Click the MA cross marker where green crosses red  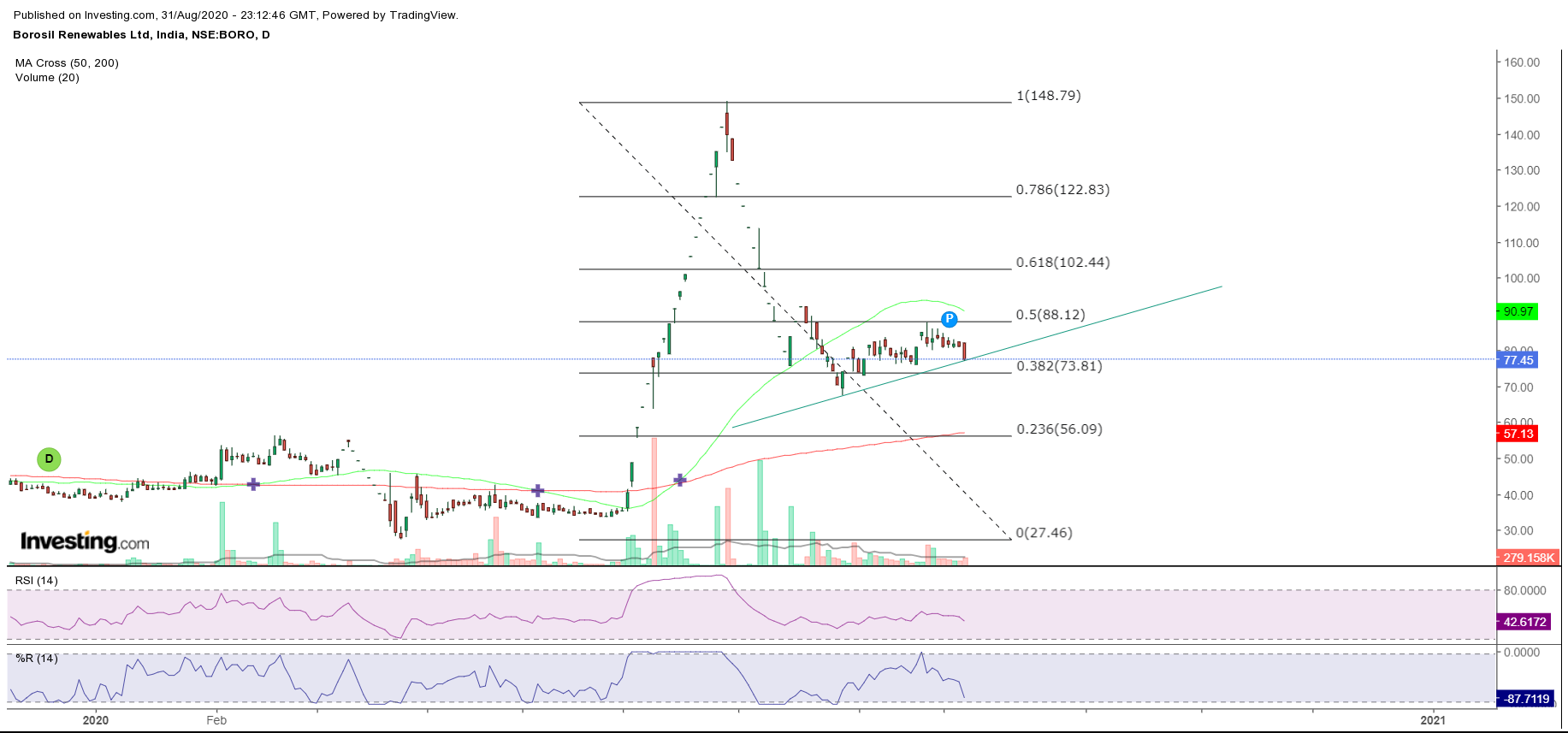[680, 480]
